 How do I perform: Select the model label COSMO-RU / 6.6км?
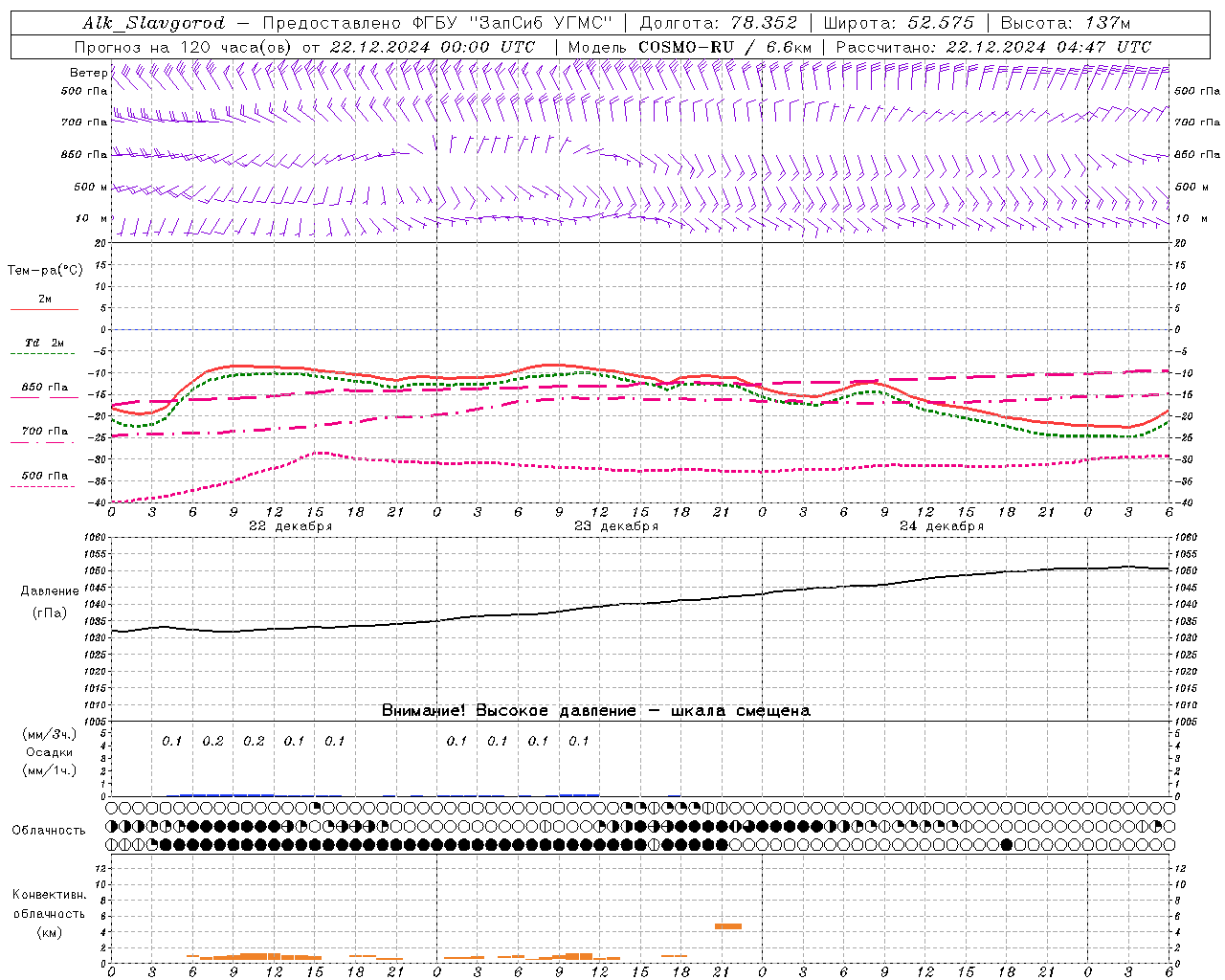pos(725,47)
